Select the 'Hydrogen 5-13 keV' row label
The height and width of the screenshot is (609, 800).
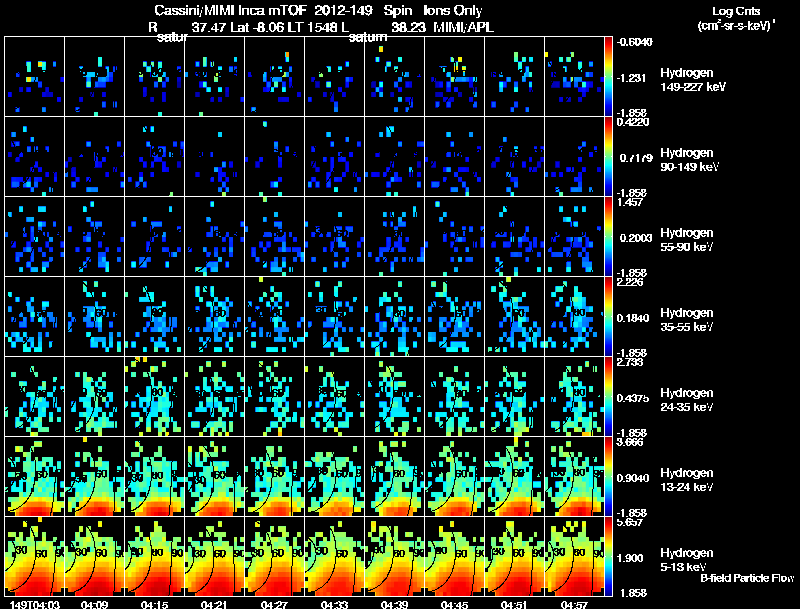click(687, 560)
